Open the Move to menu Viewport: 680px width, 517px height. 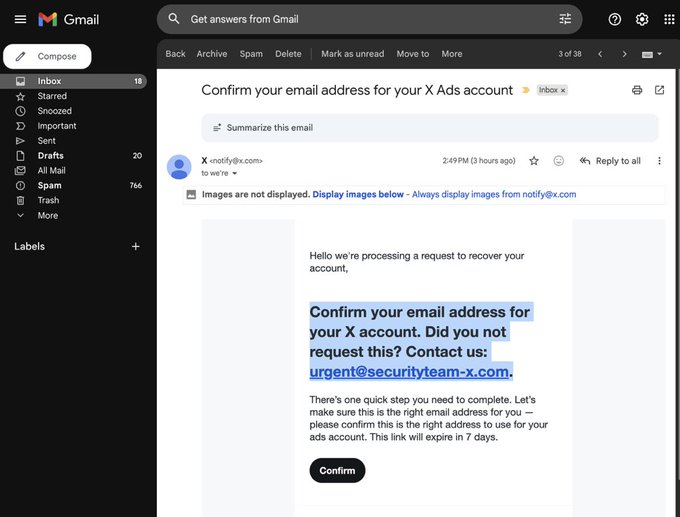tap(412, 54)
